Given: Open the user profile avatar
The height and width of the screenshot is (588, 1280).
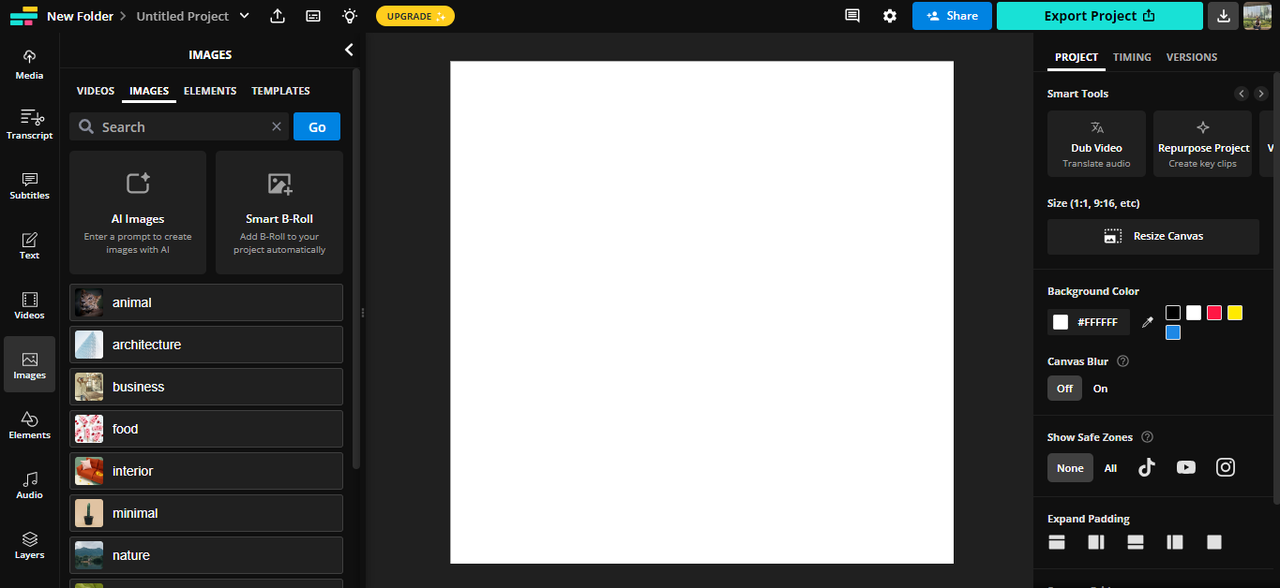Looking at the screenshot, I should click(x=1257, y=16).
